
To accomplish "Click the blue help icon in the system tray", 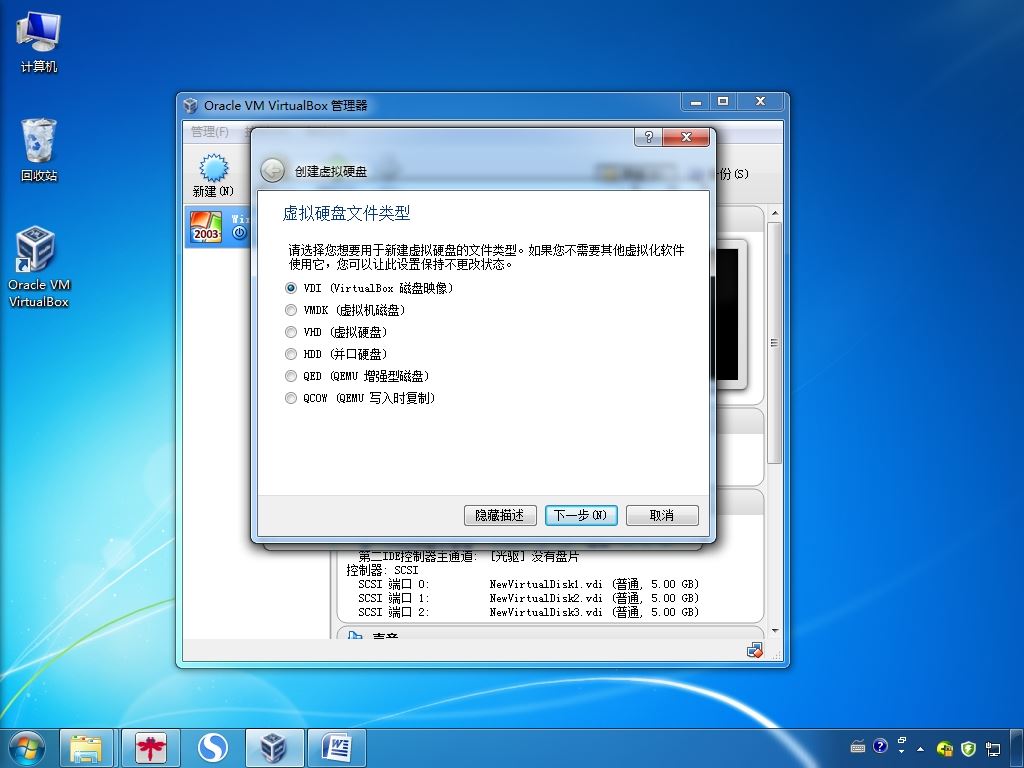I will click(880, 746).
